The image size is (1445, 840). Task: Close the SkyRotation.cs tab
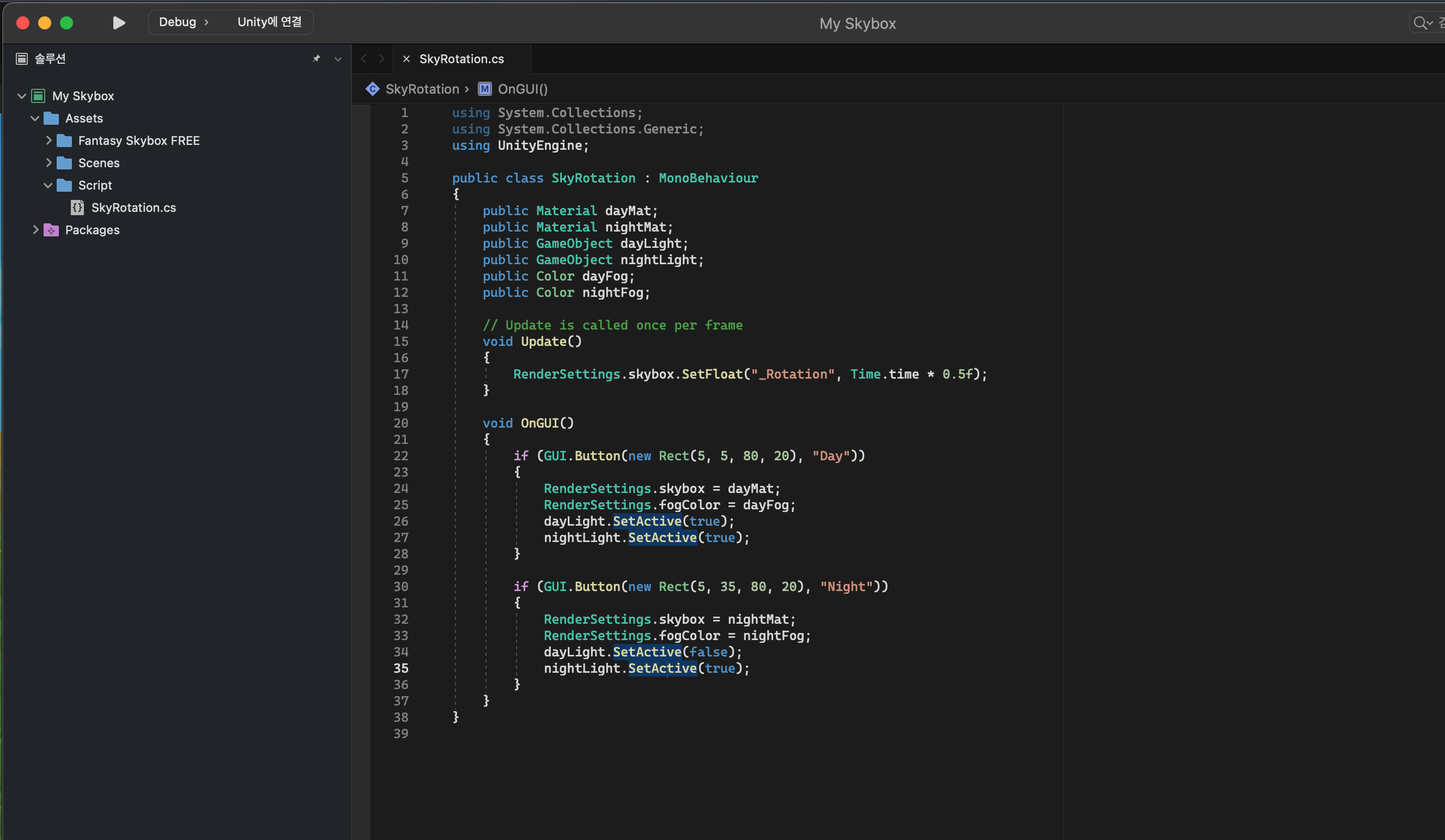click(x=406, y=58)
